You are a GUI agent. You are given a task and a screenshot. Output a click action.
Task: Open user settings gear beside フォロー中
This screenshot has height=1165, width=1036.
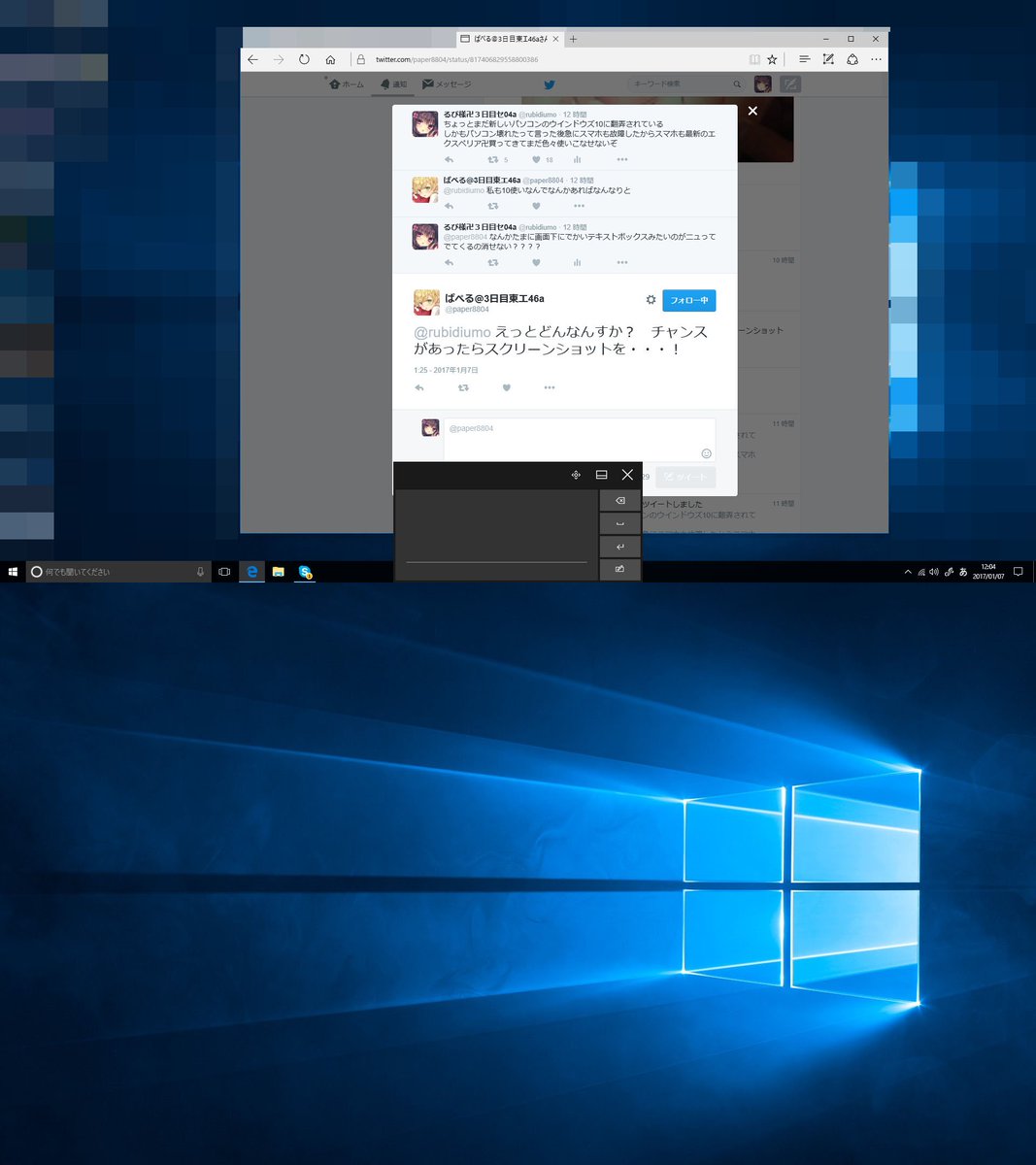pos(651,300)
